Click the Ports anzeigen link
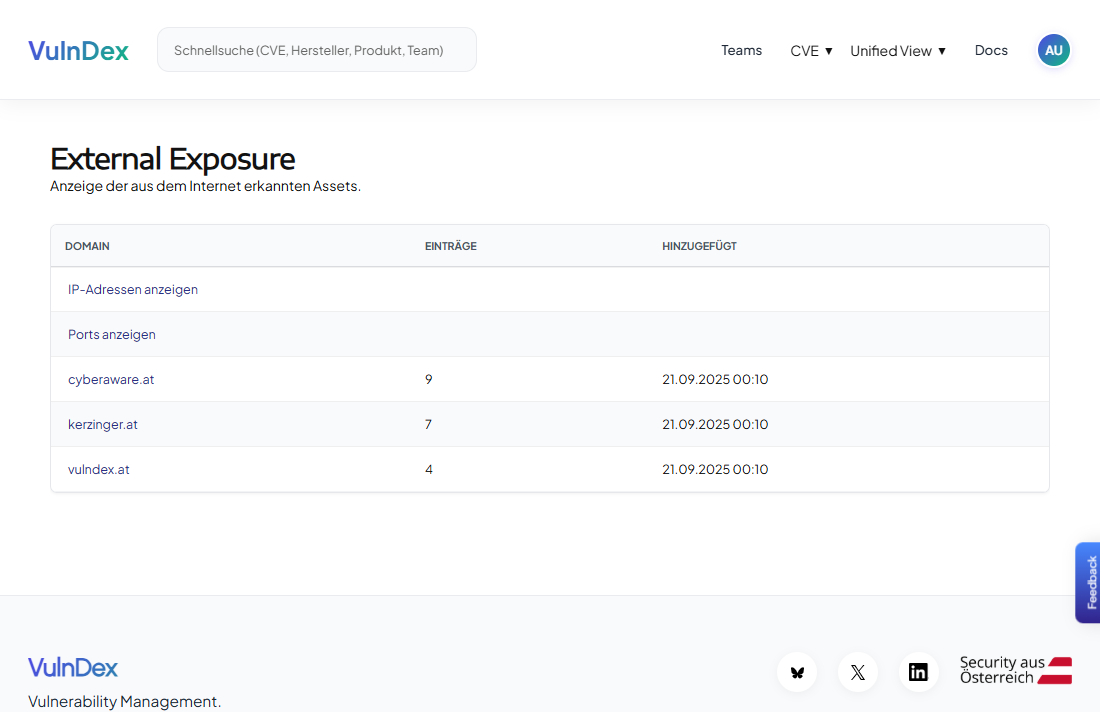1100x712 pixels. click(112, 334)
